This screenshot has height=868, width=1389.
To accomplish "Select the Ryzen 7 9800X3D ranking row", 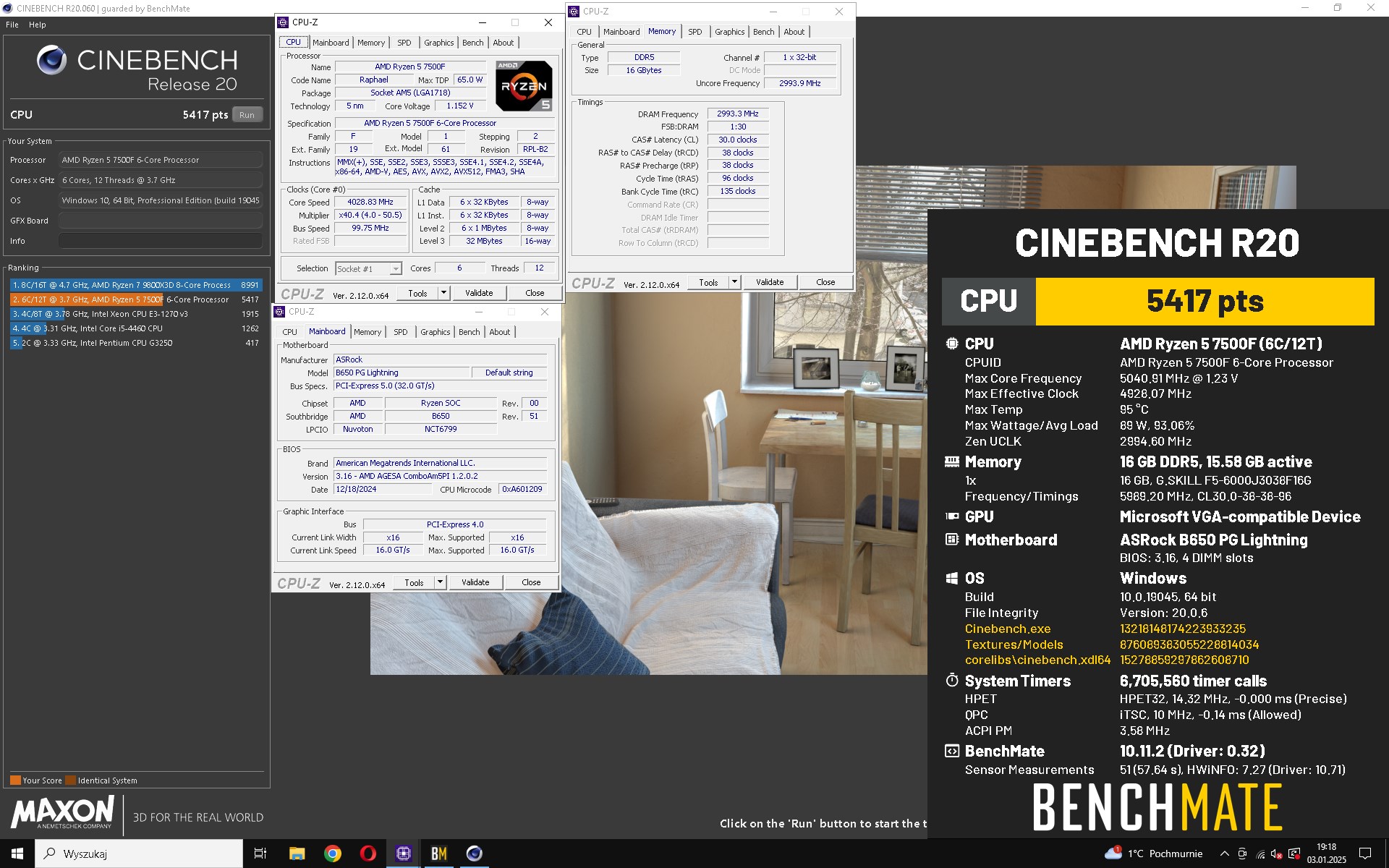I will (136, 285).
